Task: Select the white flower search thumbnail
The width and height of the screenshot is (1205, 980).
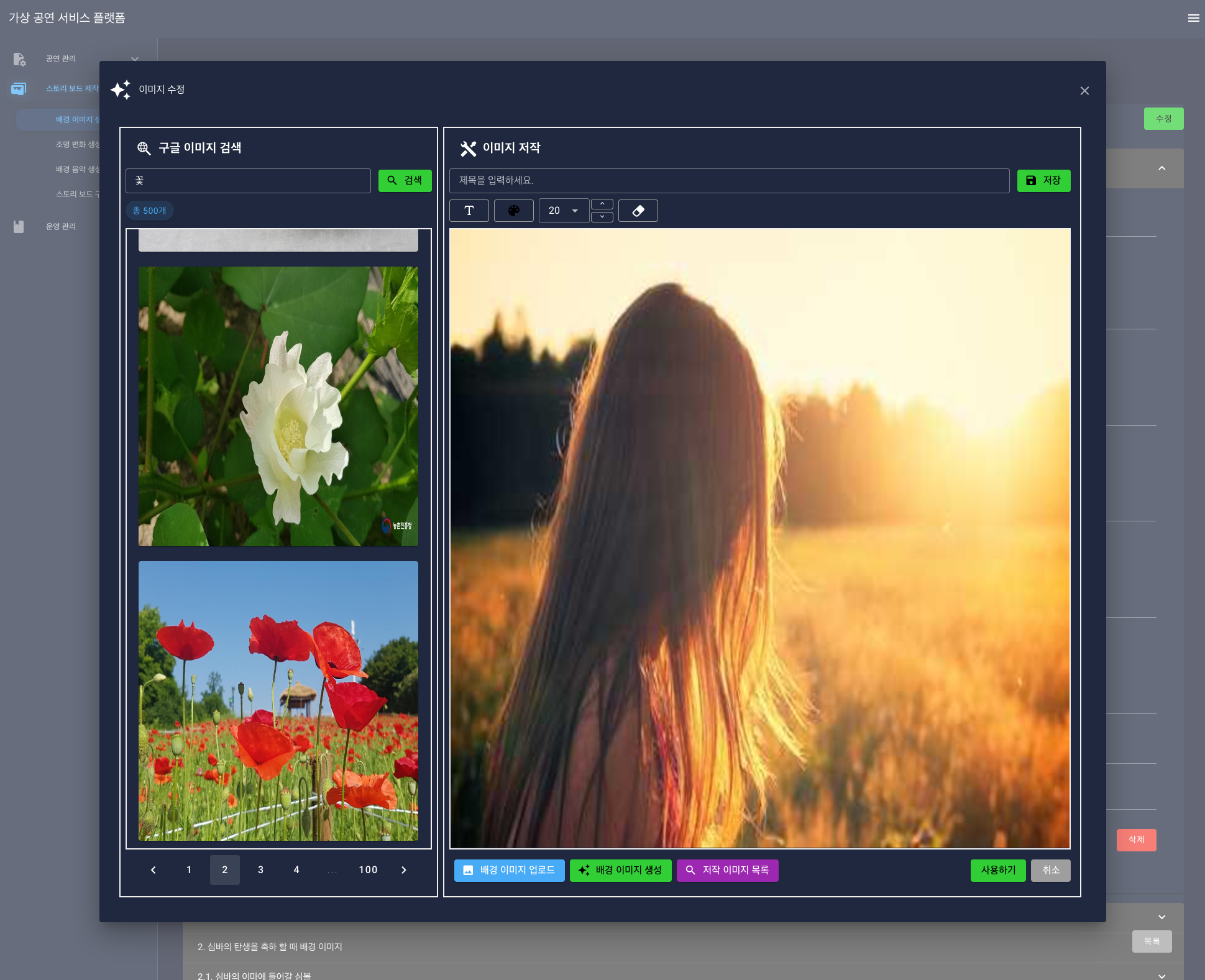Action: (278, 406)
